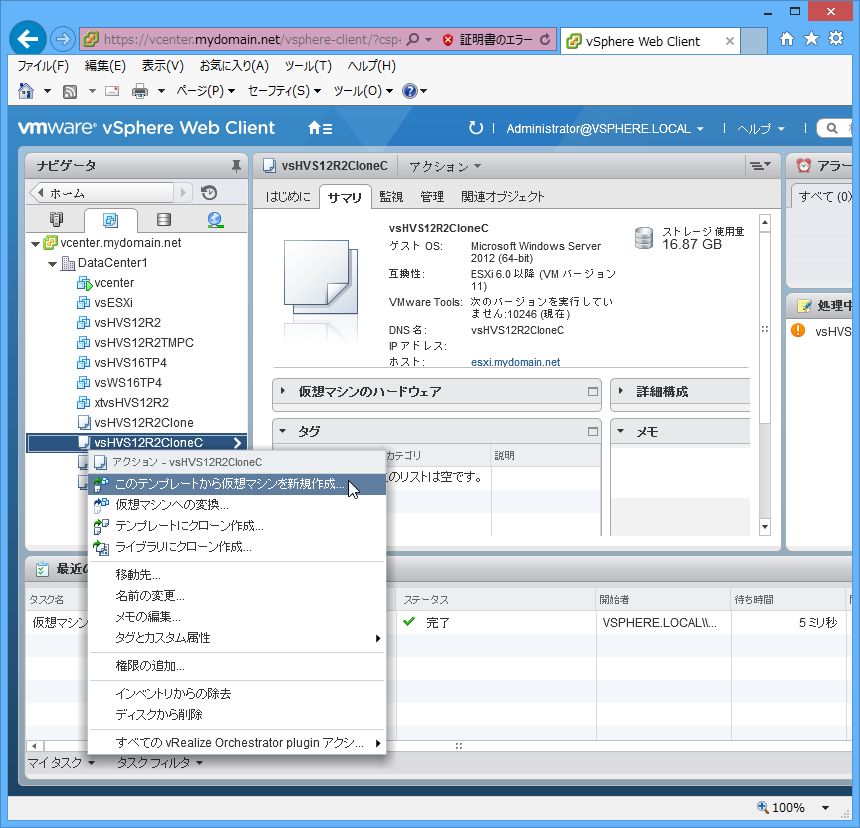Expand the Advanced Configuration section
Screen dimensions: 860x828
coord(620,391)
